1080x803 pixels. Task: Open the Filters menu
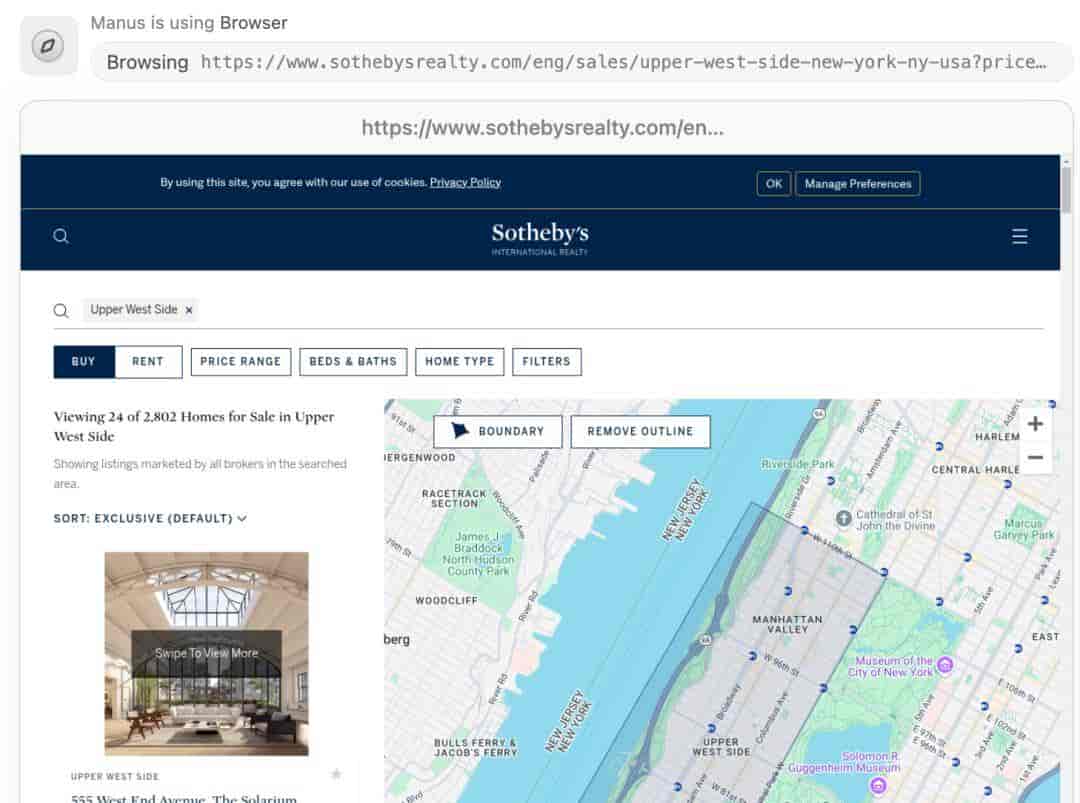click(x=546, y=362)
